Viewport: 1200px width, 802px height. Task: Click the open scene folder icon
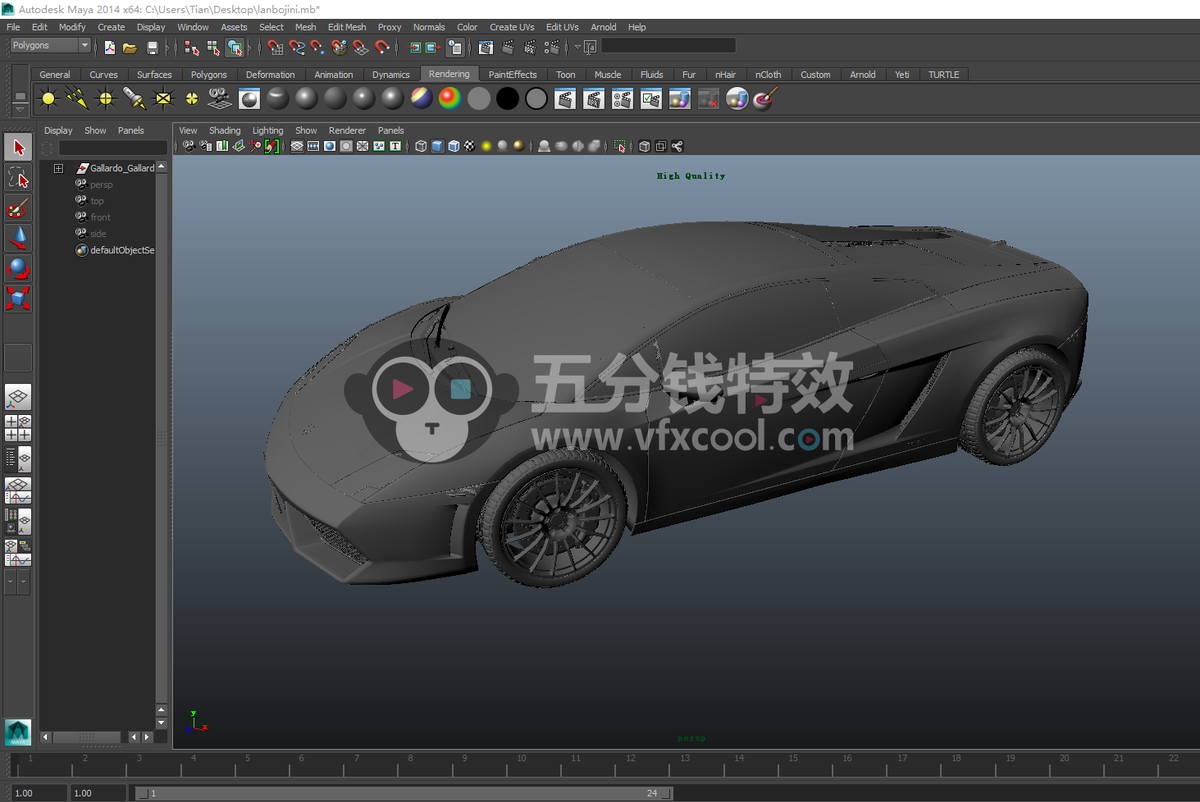(x=130, y=47)
